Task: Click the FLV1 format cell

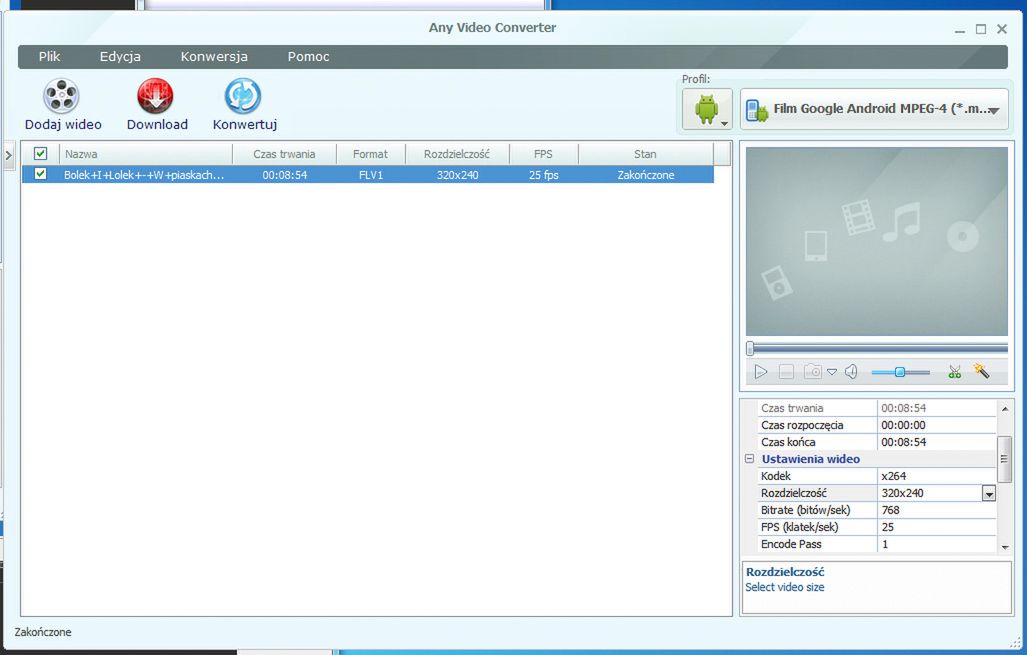Action: [x=371, y=175]
